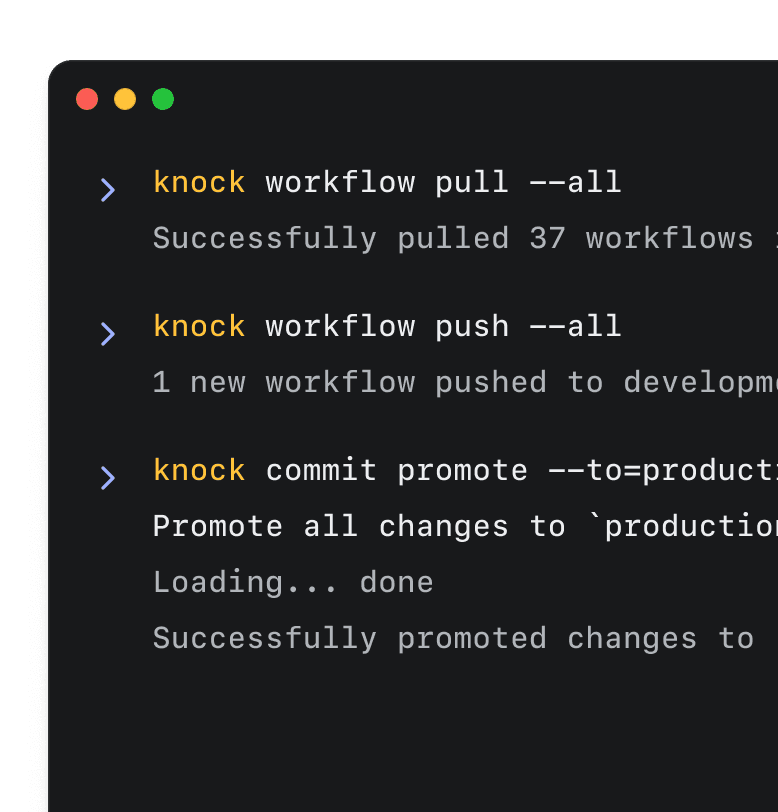The height and width of the screenshot is (812, 778).
Task: Select the chevron prompt beside the workflow pull command
Action: coord(108,189)
